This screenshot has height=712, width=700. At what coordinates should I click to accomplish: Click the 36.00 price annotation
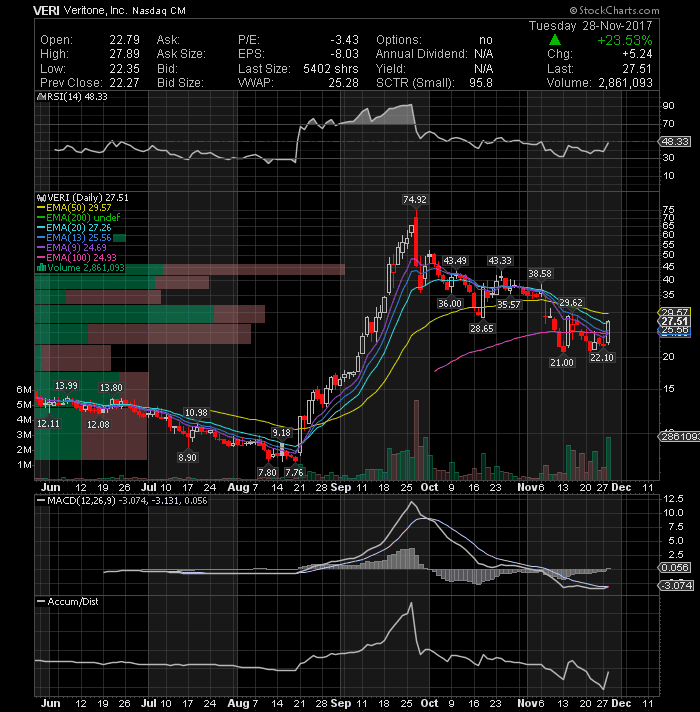[449, 304]
